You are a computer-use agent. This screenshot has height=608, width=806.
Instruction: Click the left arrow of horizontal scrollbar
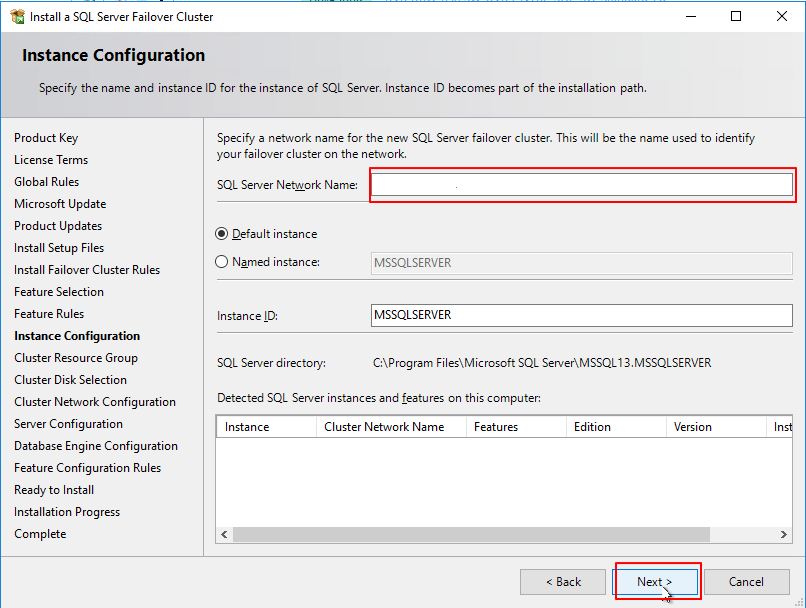point(224,535)
